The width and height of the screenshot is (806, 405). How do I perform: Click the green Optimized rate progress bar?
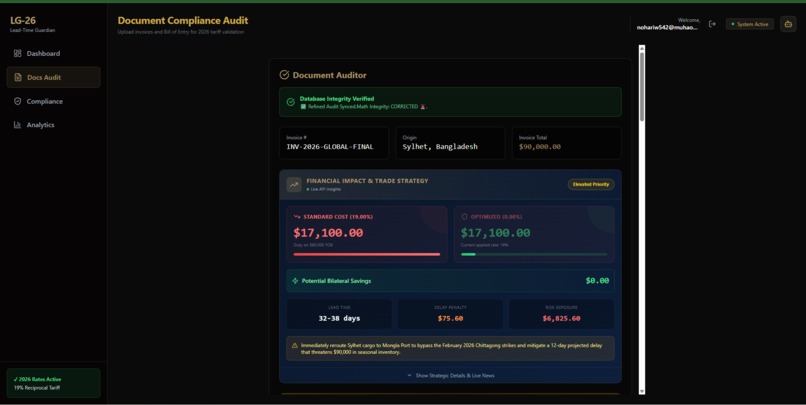534,254
